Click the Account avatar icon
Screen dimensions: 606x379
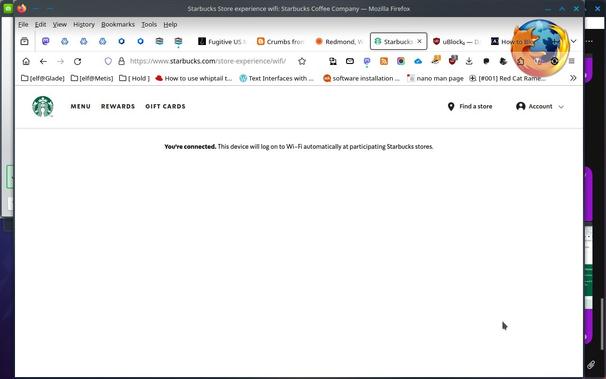click(x=521, y=106)
